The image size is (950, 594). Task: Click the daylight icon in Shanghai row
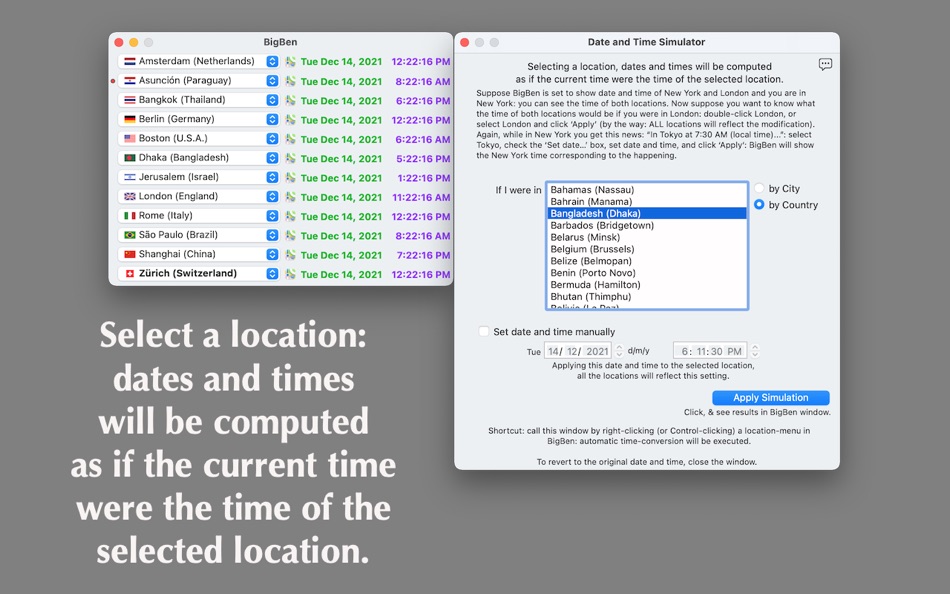291,255
